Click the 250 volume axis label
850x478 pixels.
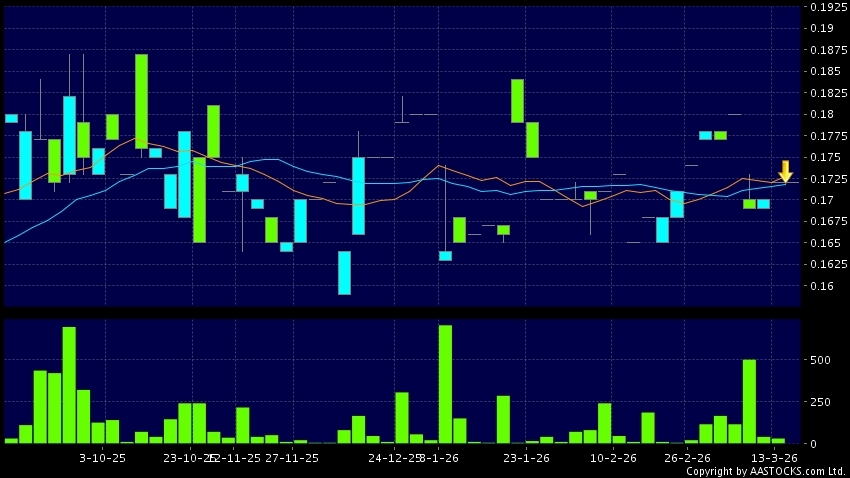819,401
